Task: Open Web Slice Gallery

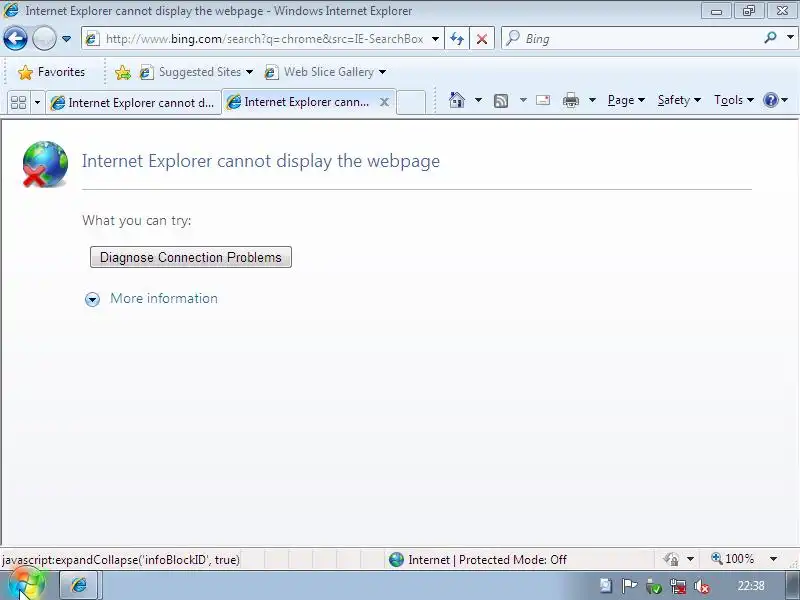Action: point(325,72)
